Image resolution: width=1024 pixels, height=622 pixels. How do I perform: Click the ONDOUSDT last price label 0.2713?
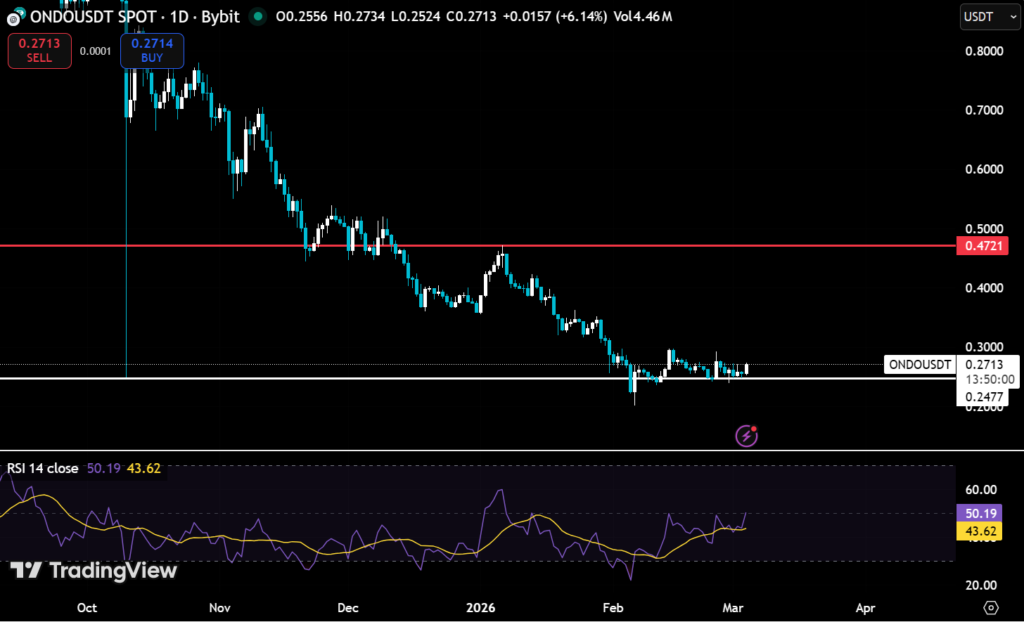click(984, 365)
